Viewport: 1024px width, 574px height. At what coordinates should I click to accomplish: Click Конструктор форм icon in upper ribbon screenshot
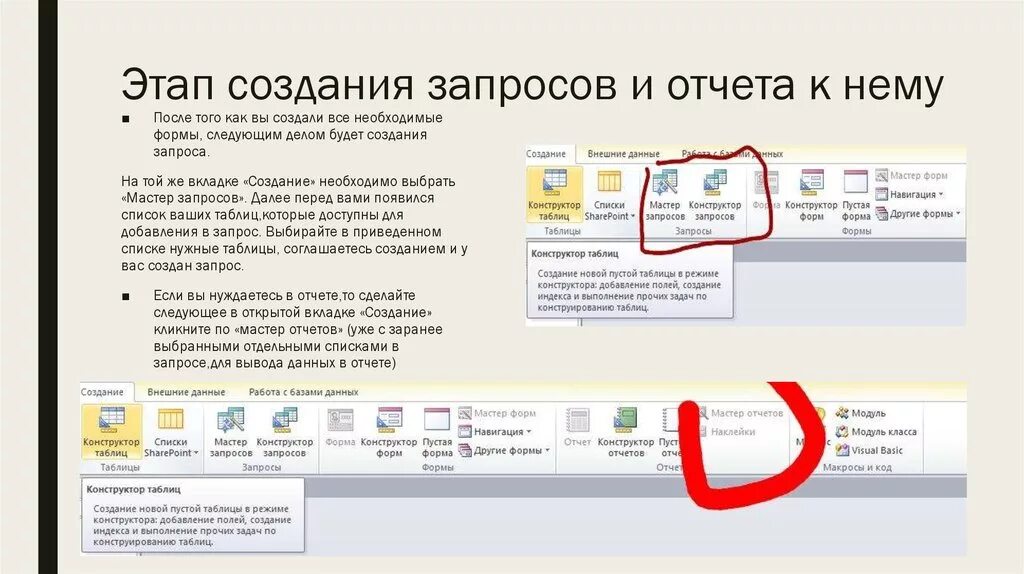811,195
